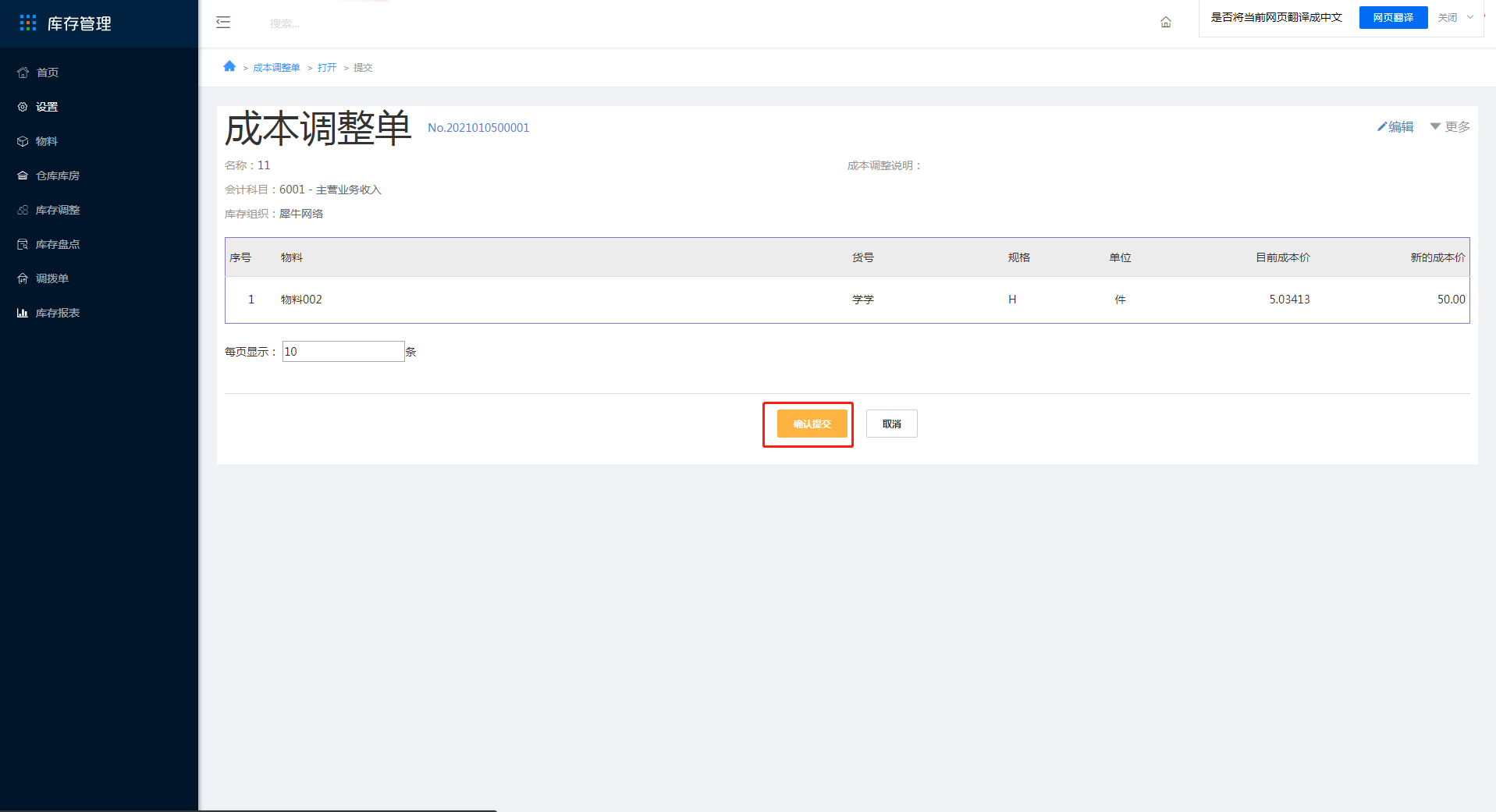The image size is (1496, 812).
Task: Click 犀牛网络 organization text
Action: pos(301,214)
